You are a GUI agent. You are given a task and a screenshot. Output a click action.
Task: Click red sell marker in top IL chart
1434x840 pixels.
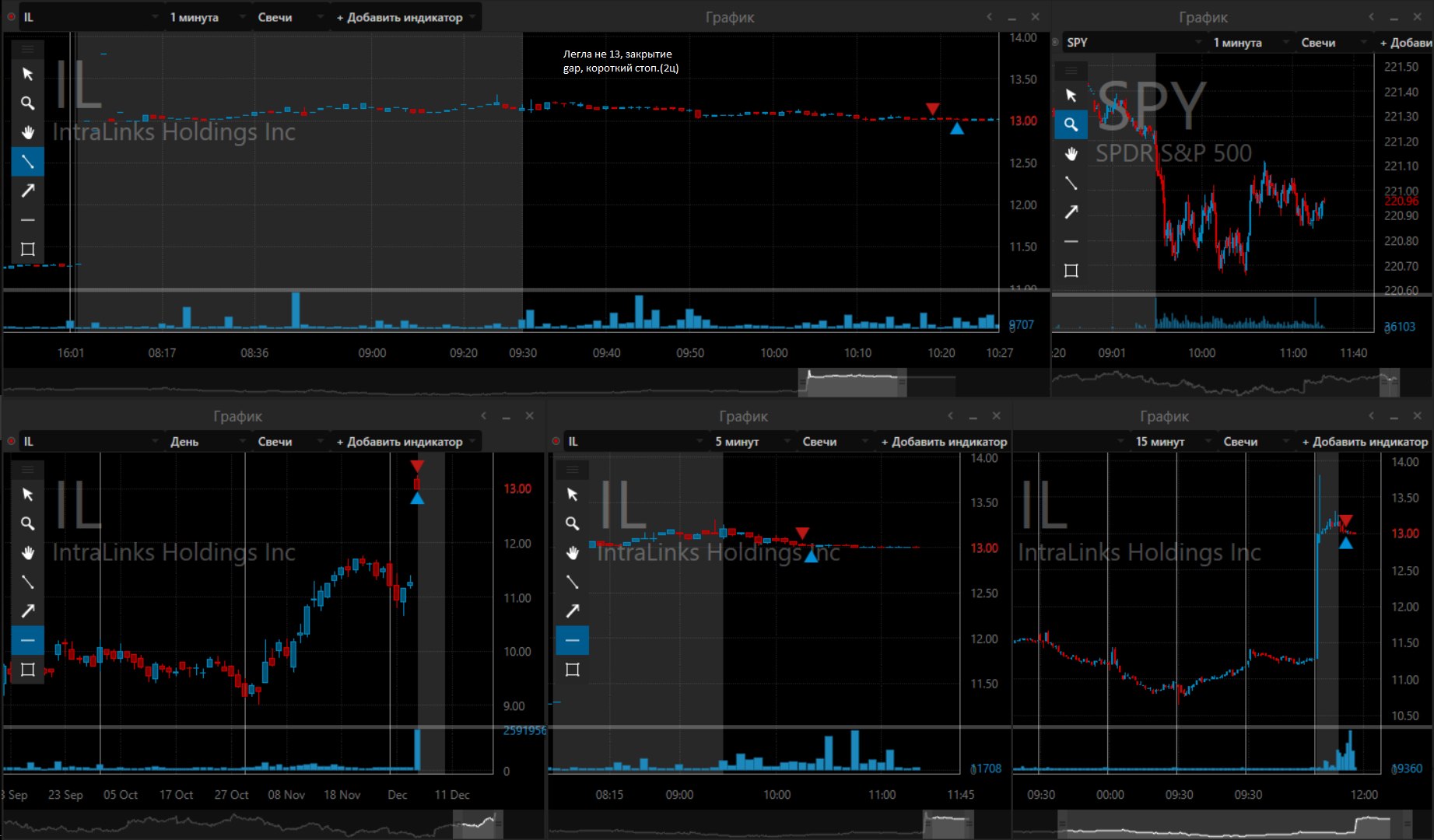point(932,108)
